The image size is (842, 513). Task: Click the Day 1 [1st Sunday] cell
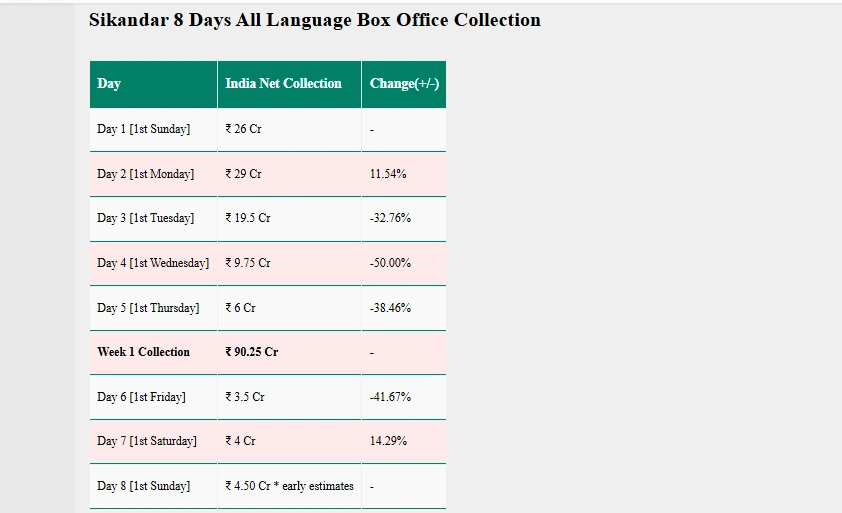click(153, 129)
